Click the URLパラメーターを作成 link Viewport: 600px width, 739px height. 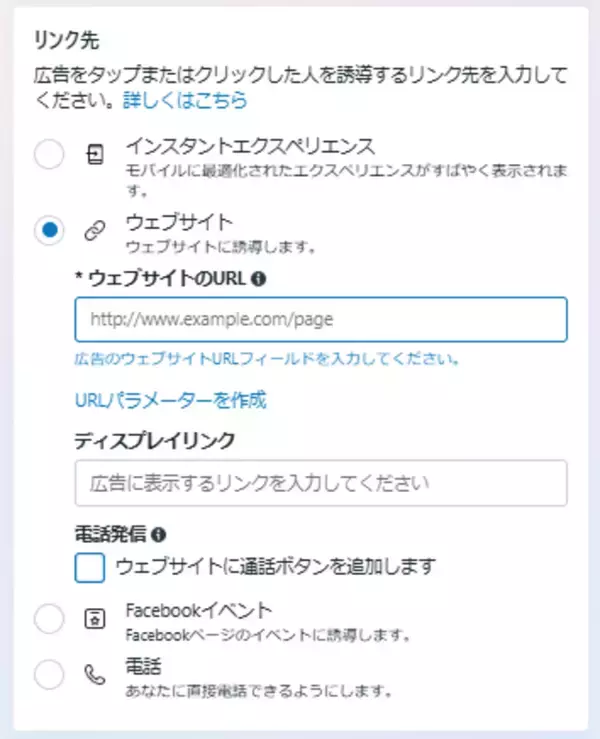click(x=171, y=400)
